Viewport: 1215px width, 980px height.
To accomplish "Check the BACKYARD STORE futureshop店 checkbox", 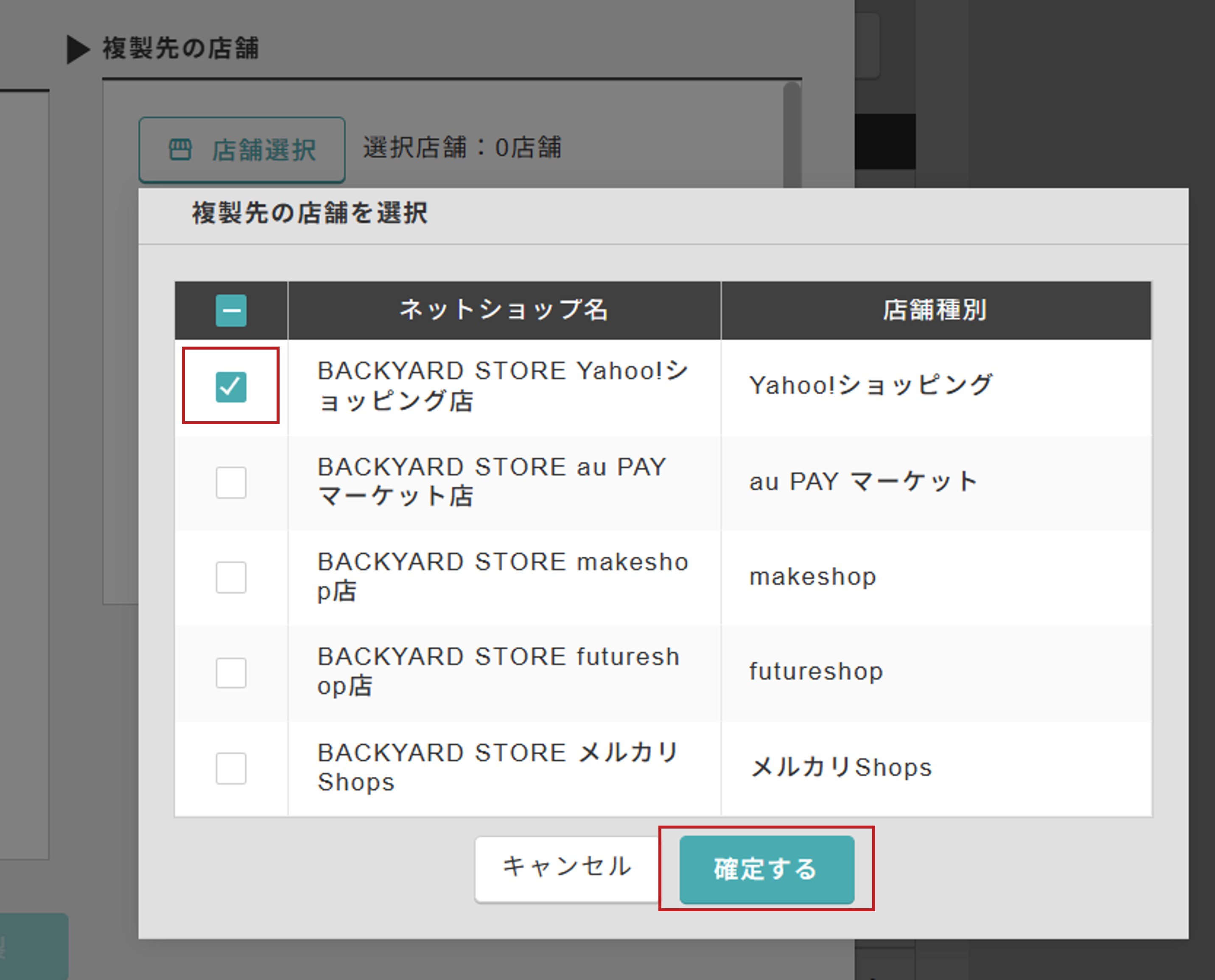I will coord(231,672).
